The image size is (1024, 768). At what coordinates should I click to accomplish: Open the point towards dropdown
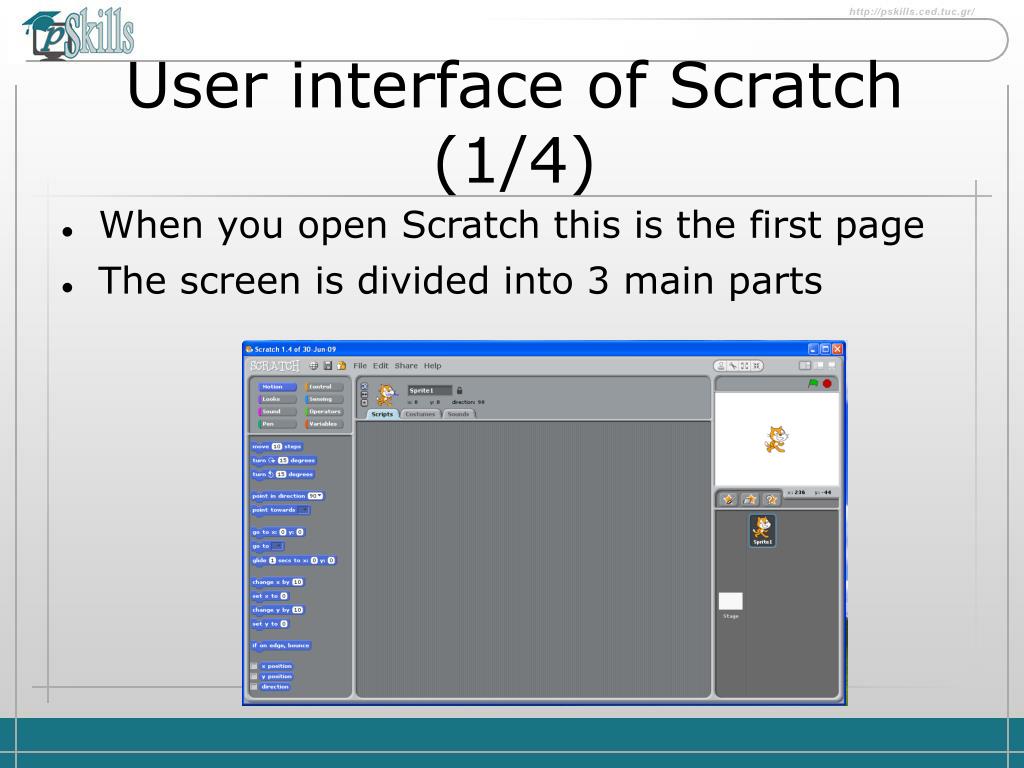pyautogui.click(x=303, y=510)
